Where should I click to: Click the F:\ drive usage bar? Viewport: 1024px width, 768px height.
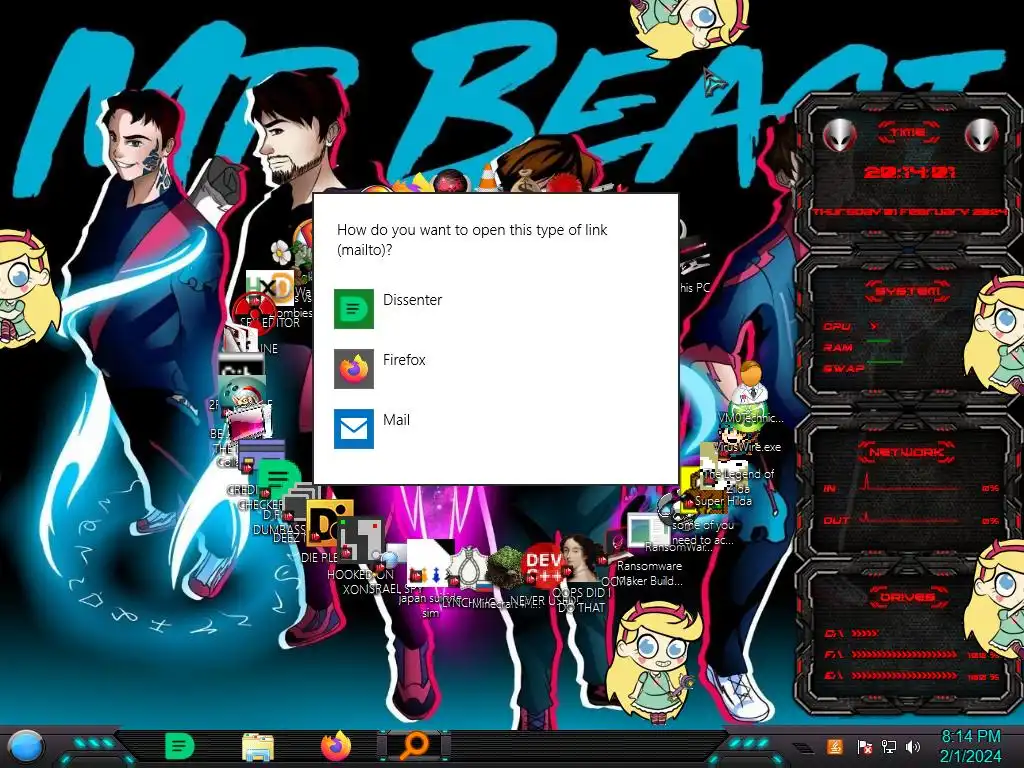tap(904, 654)
